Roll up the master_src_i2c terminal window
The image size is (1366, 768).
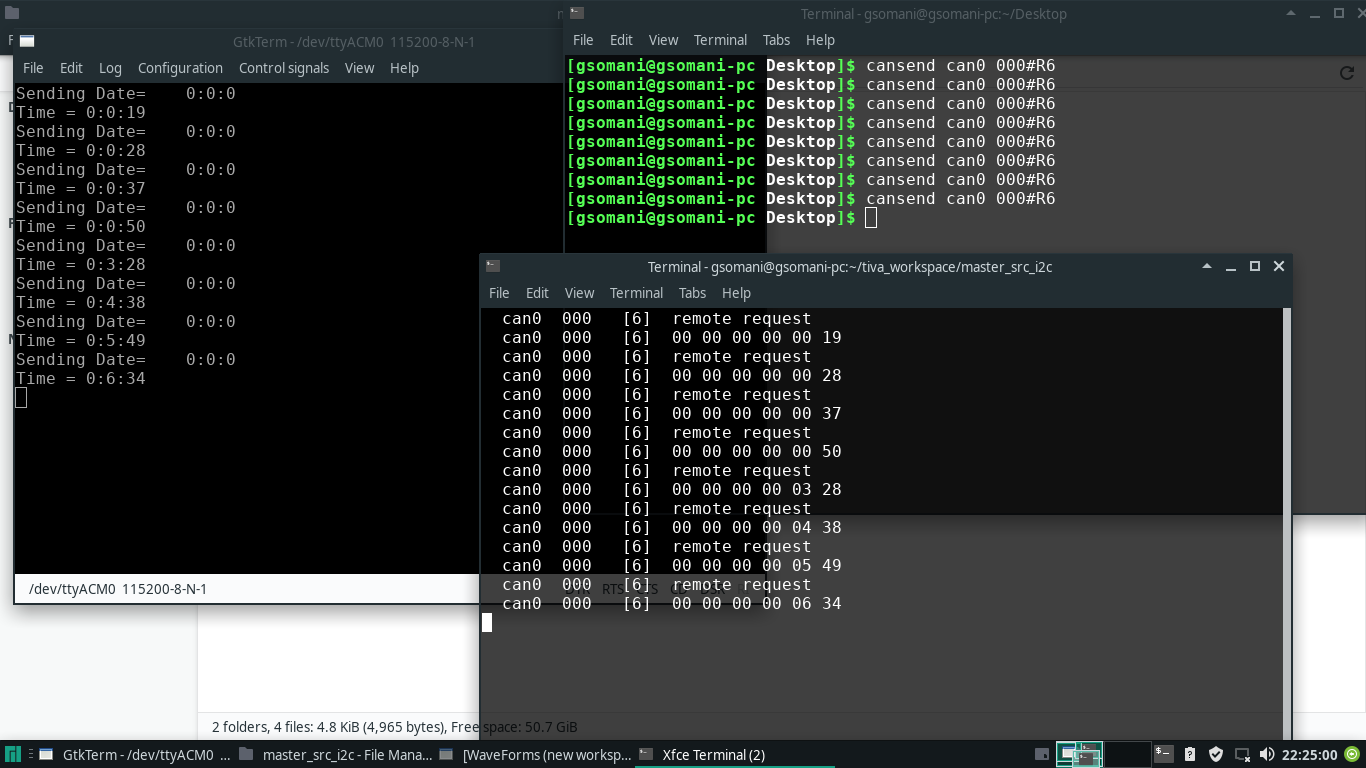pyautogui.click(x=1207, y=266)
